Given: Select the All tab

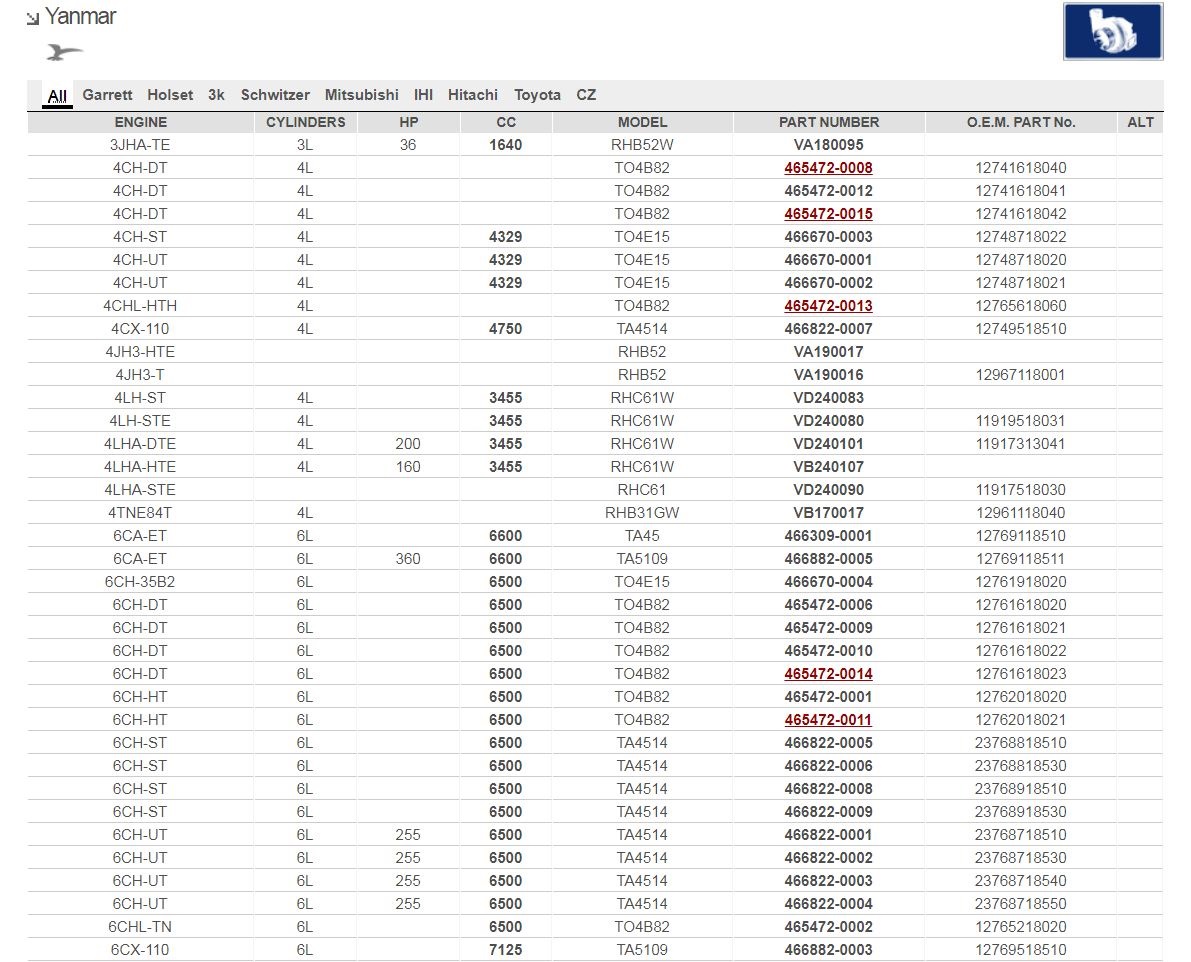Looking at the screenshot, I should 57,96.
